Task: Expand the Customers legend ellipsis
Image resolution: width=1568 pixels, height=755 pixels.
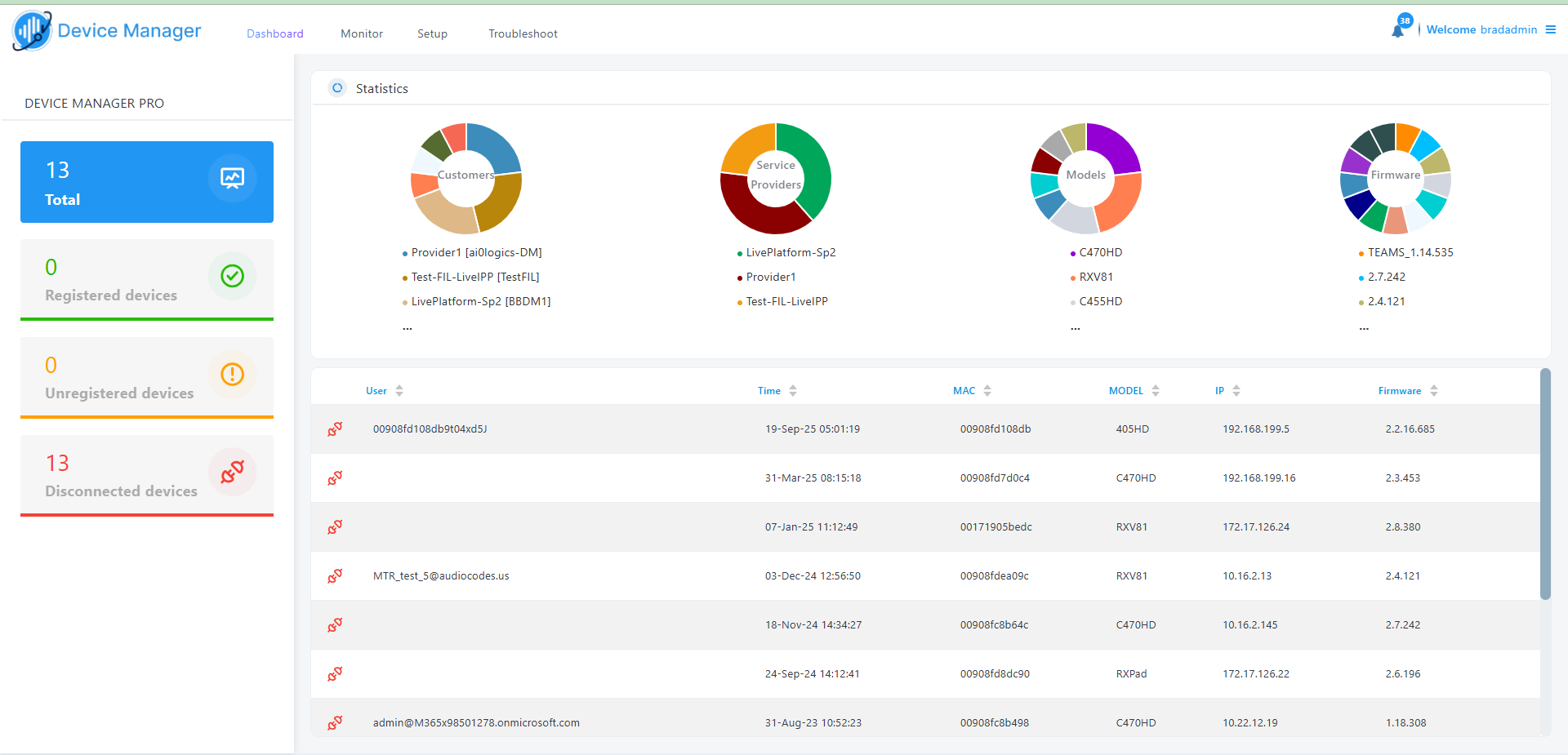Action: click(408, 328)
